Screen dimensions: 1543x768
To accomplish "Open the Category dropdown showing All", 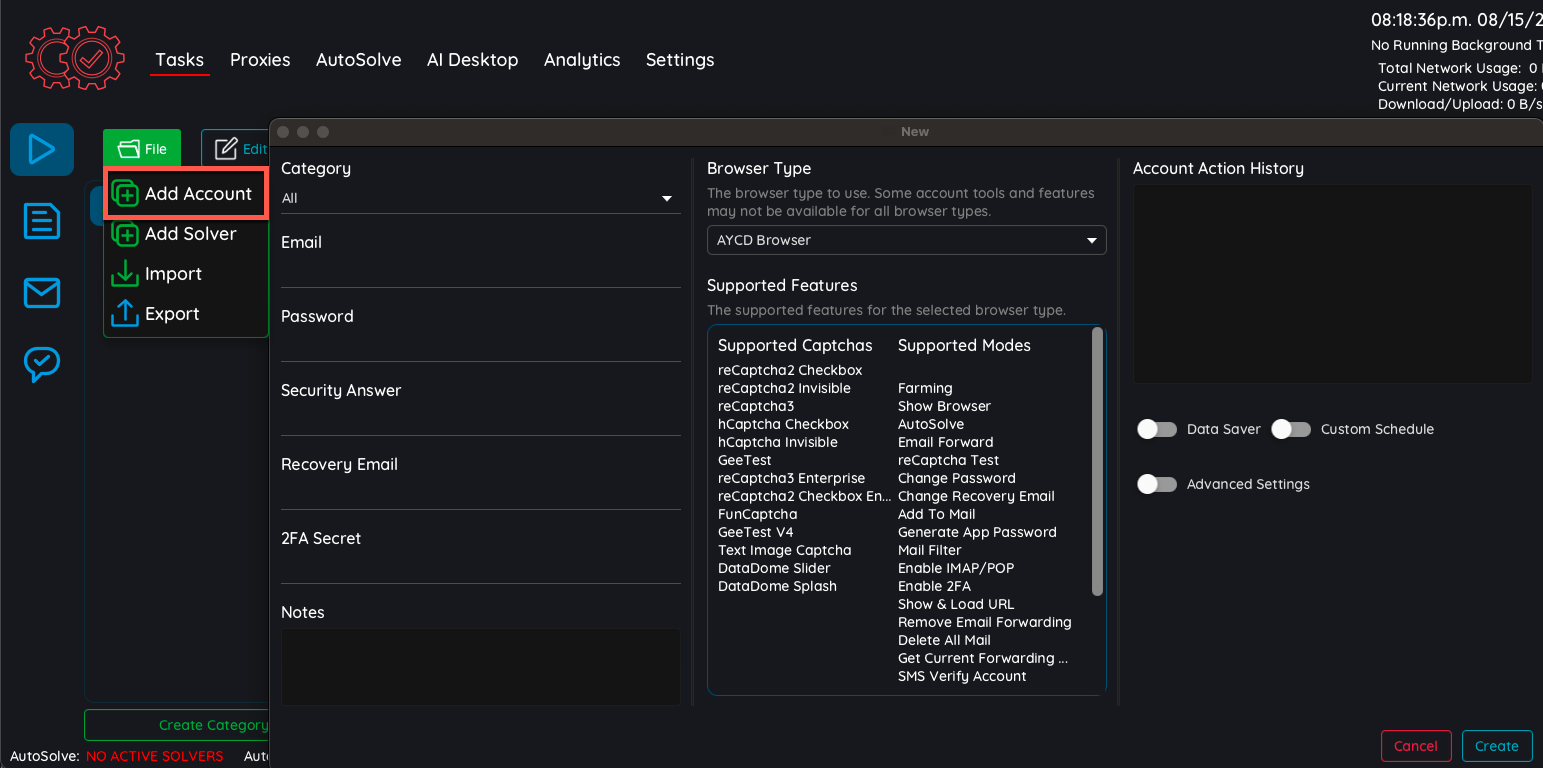I will point(480,198).
